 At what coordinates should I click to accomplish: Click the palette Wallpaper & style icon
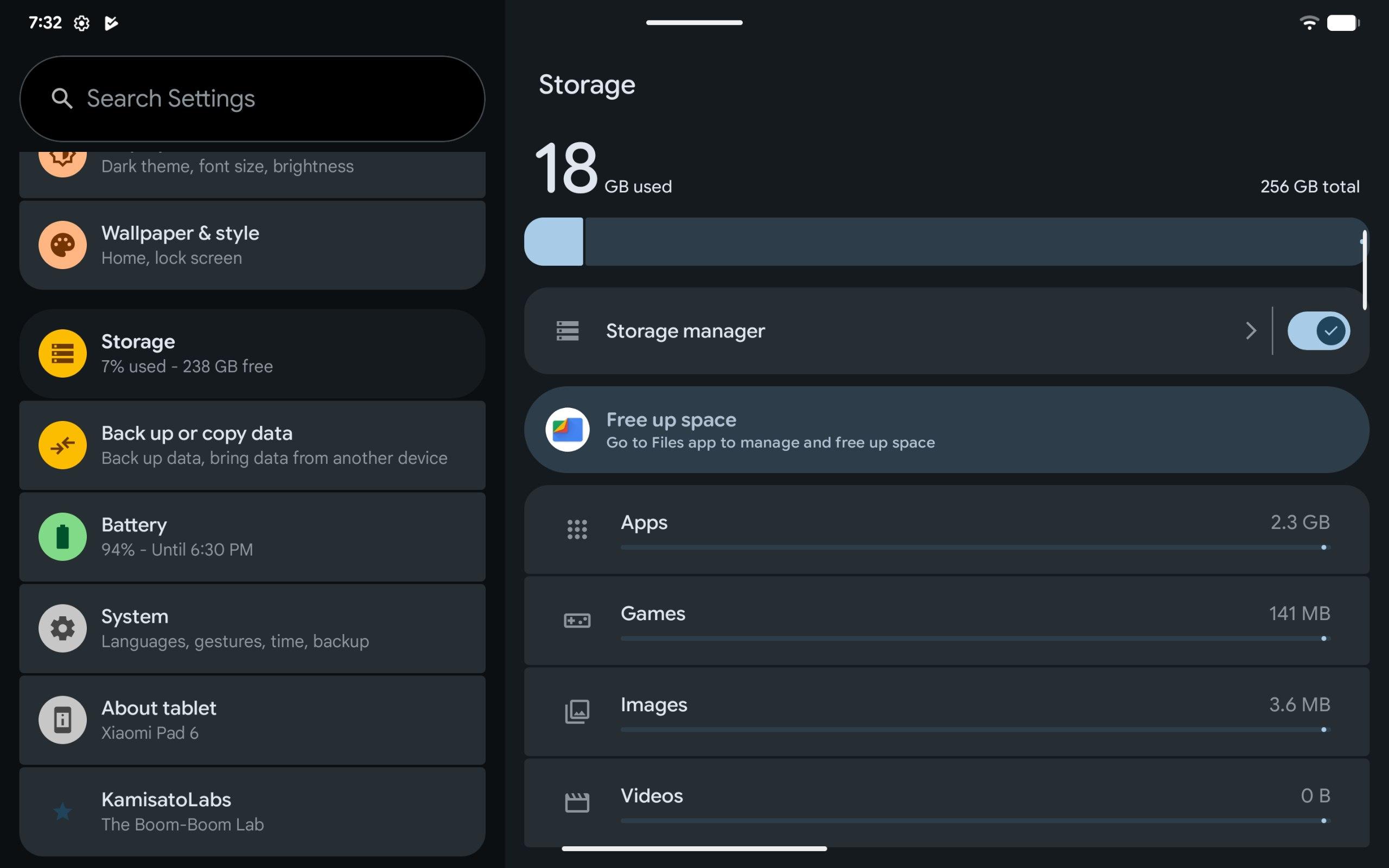[62, 245]
